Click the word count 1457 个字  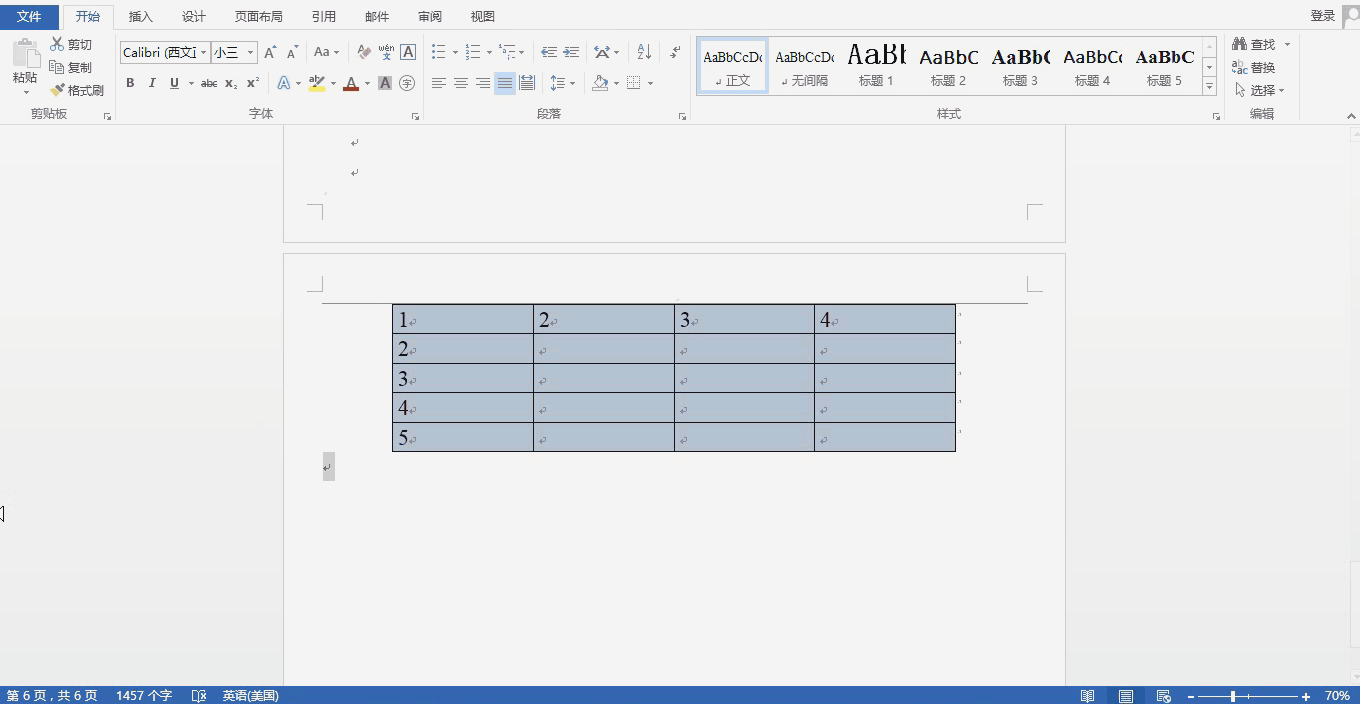[144, 696]
